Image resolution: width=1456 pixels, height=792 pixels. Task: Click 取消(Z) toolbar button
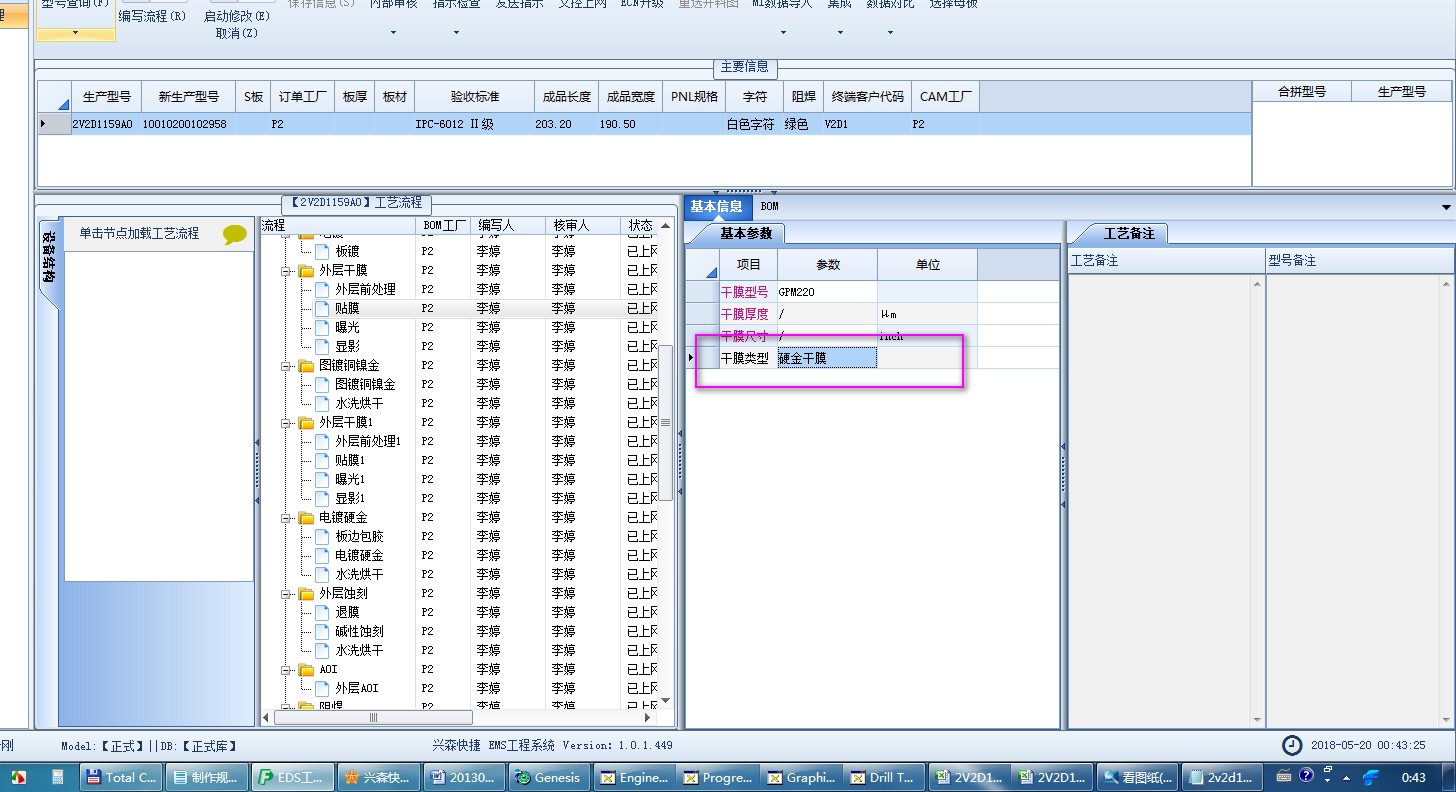coord(237,33)
